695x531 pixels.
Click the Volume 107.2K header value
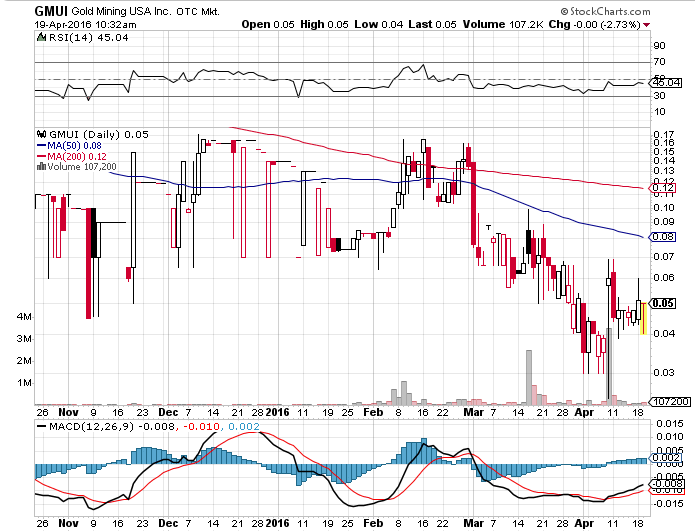pyautogui.click(x=503, y=24)
